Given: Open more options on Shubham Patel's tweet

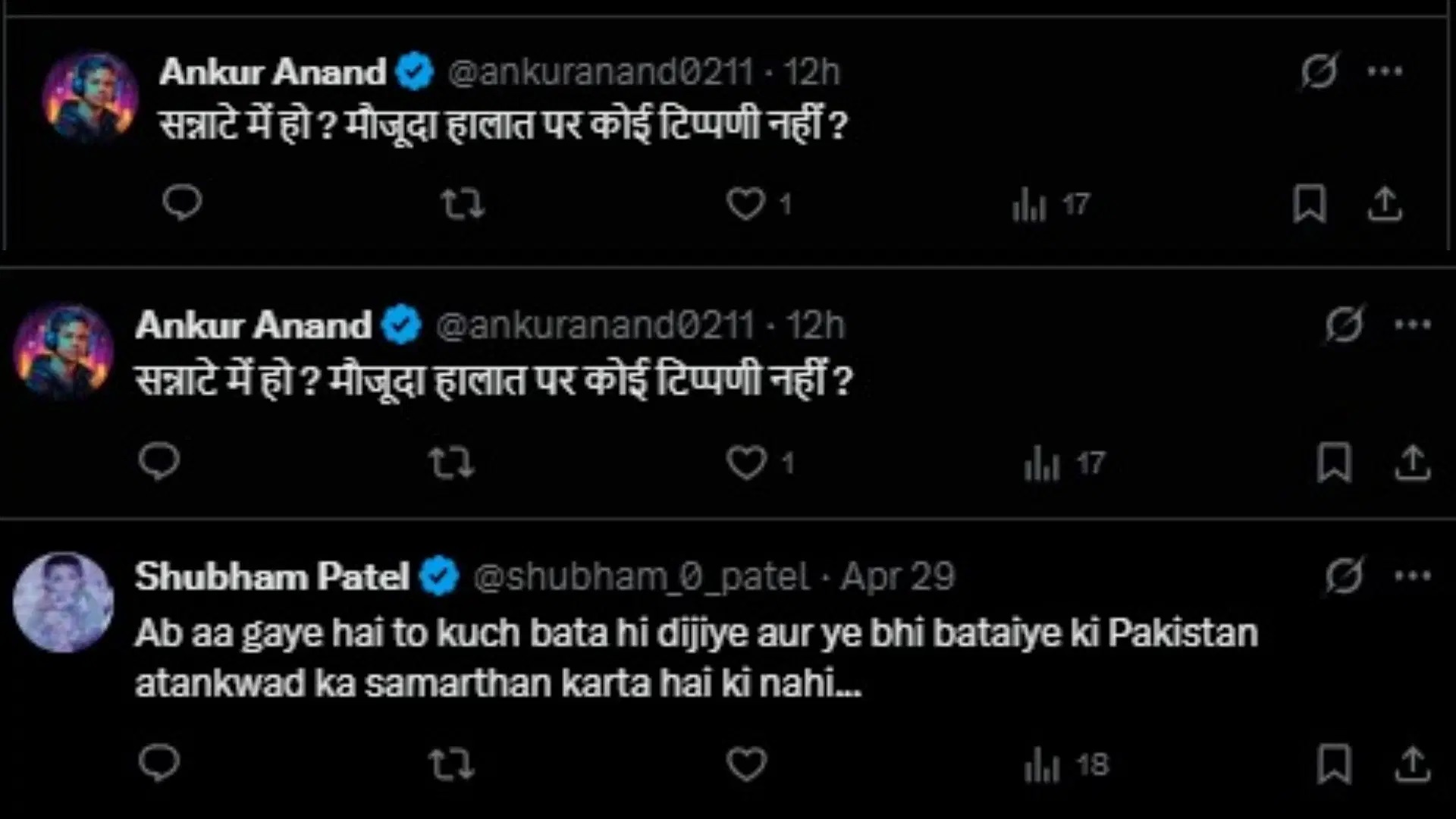Looking at the screenshot, I should pyautogui.click(x=1412, y=576).
